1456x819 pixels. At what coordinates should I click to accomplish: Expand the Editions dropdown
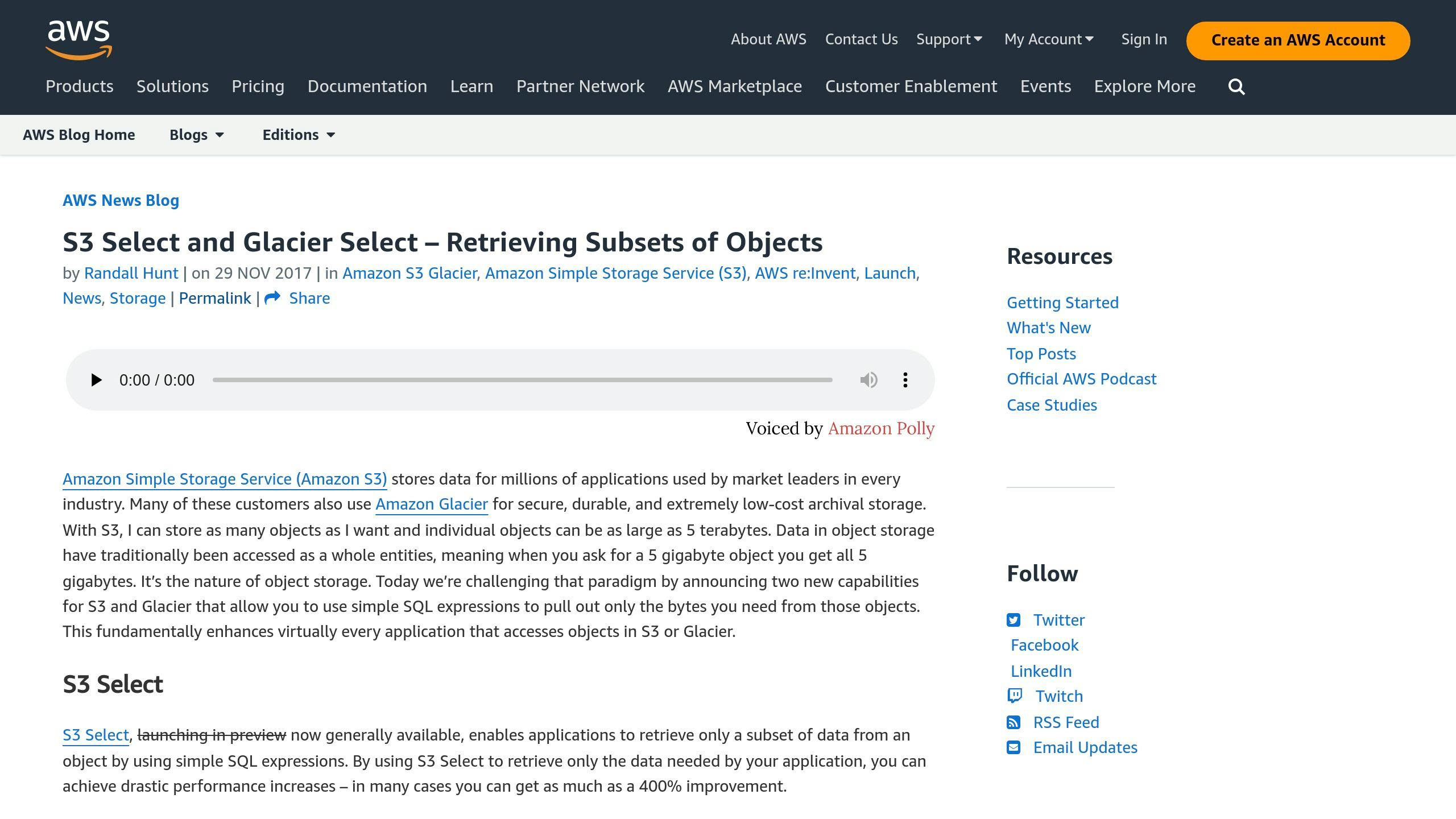click(299, 135)
